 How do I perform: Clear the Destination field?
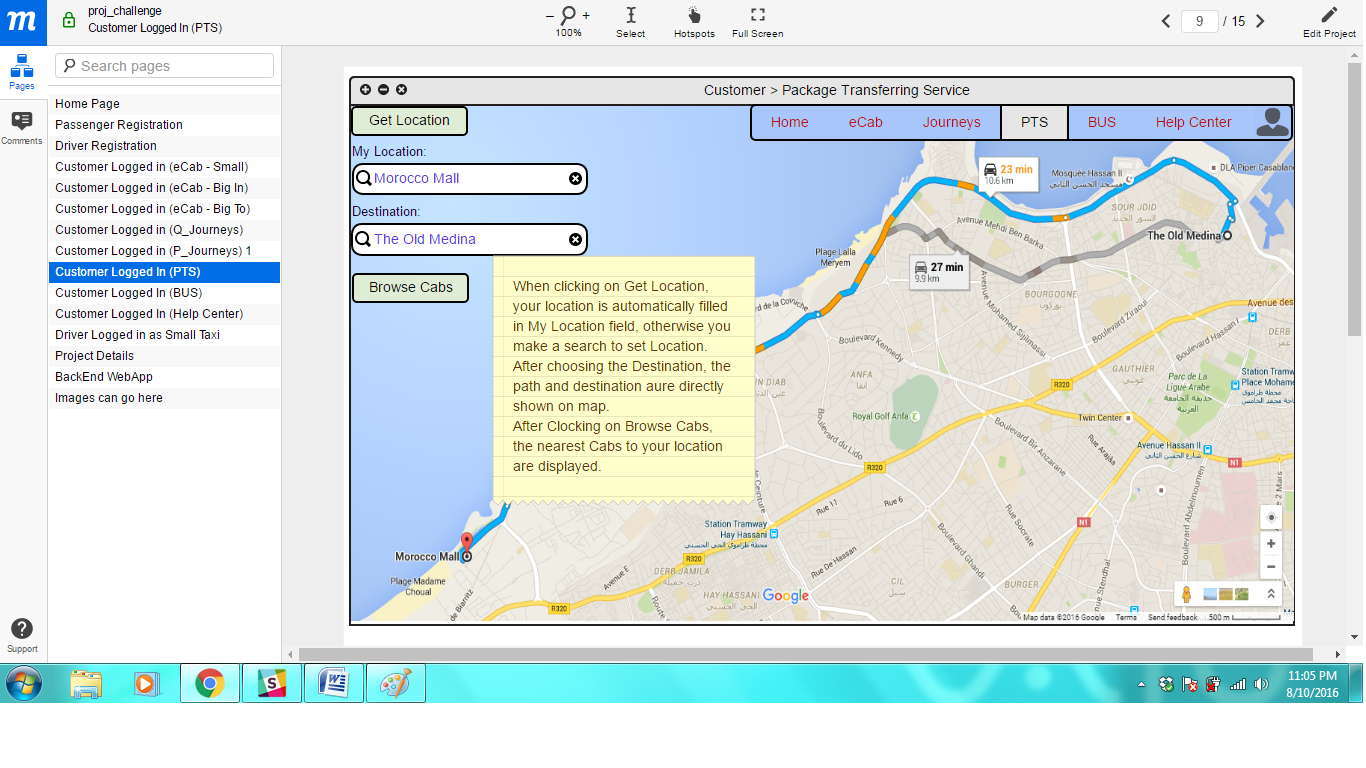[x=575, y=240]
